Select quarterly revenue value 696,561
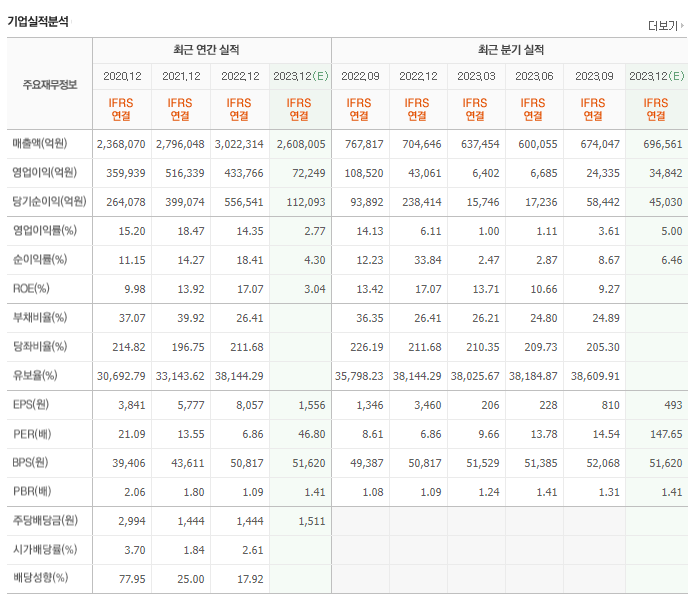Viewport: 697px width, 598px height. [663, 144]
